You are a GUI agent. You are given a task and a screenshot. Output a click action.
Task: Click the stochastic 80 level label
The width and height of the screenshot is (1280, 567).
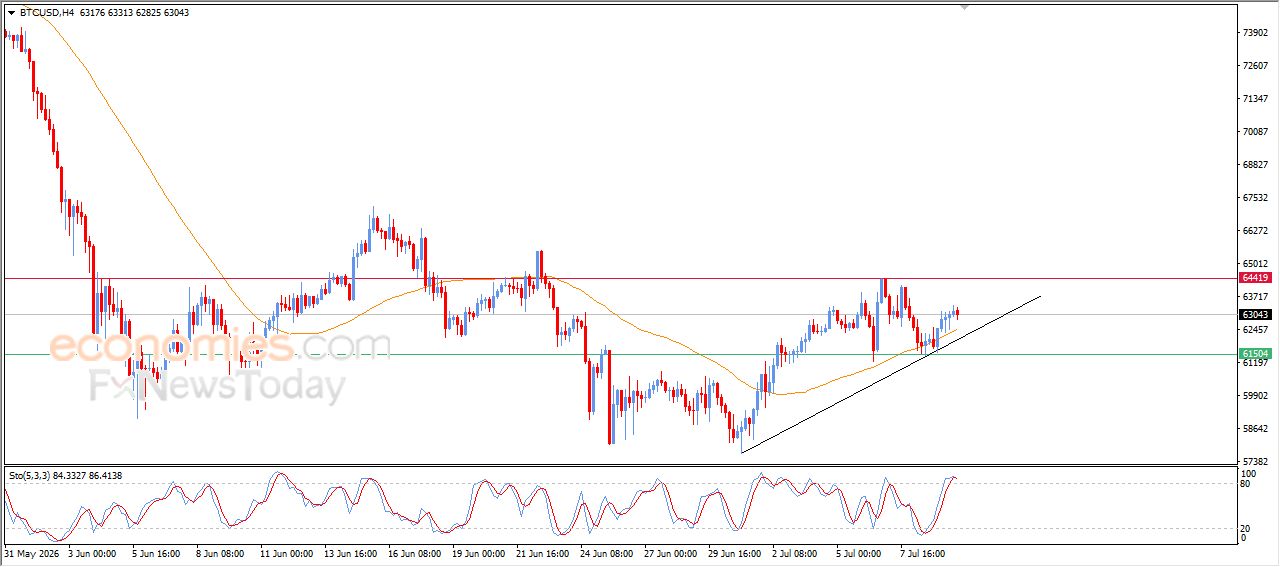1246,484
